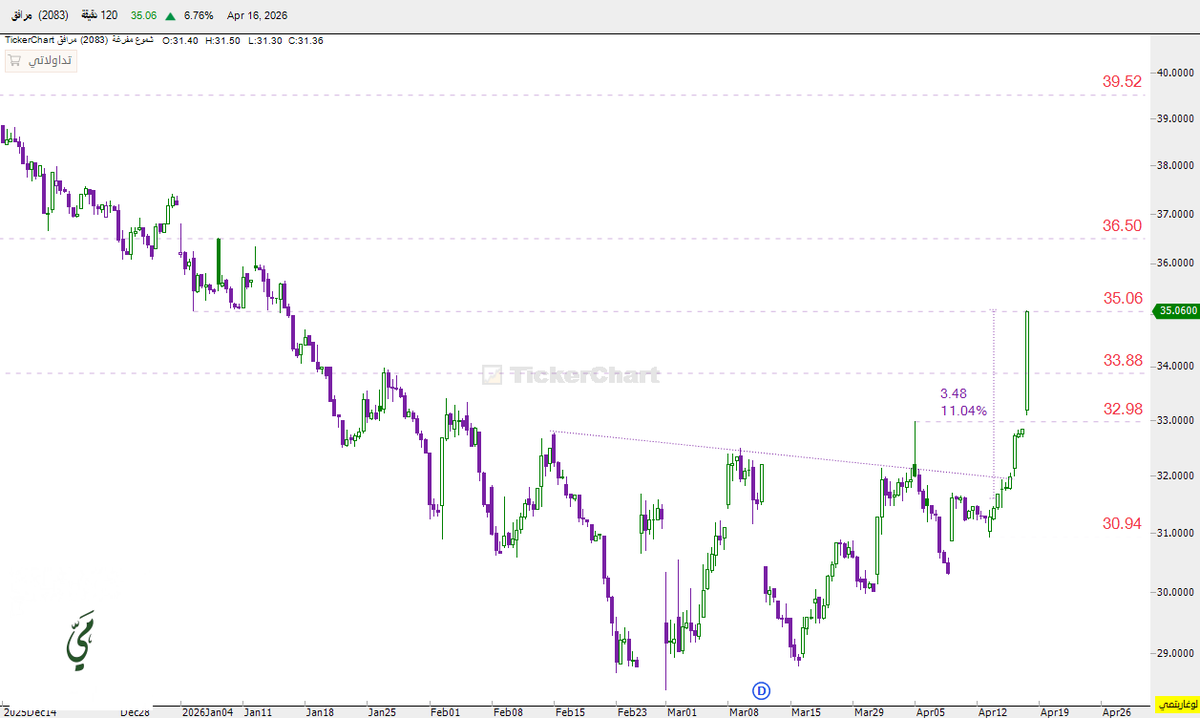Click the red 32.98 level label
This screenshot has width=1200, height=718.
tap(1122, 408)
